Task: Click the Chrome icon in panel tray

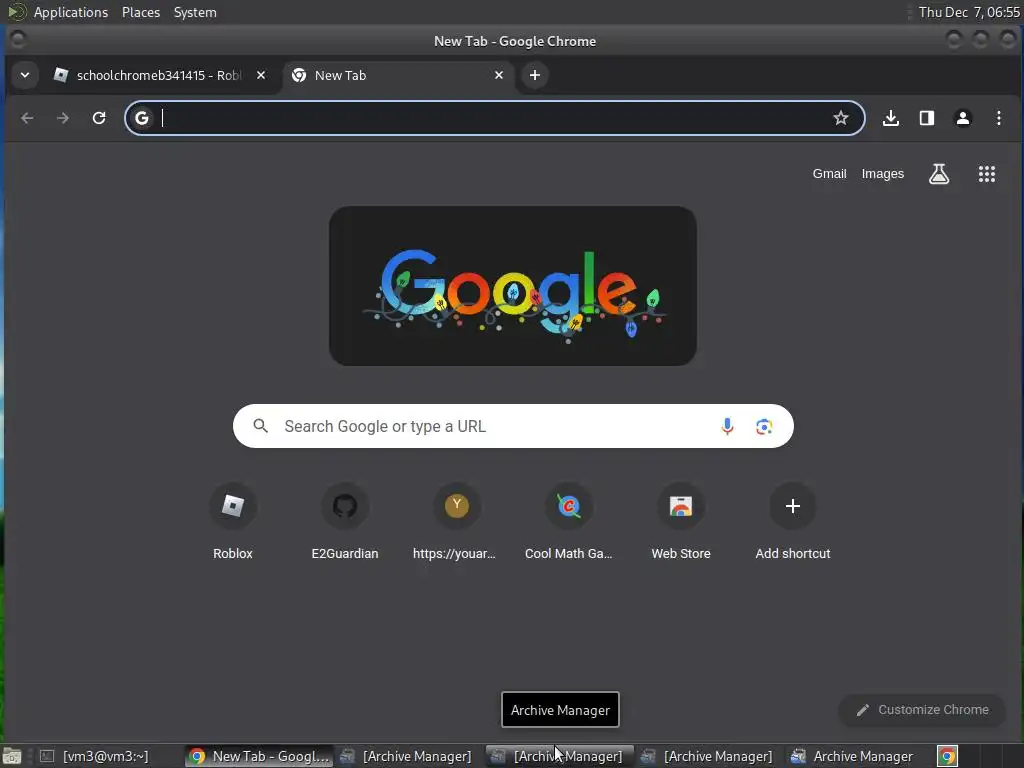Action: (x=947, y=756)
